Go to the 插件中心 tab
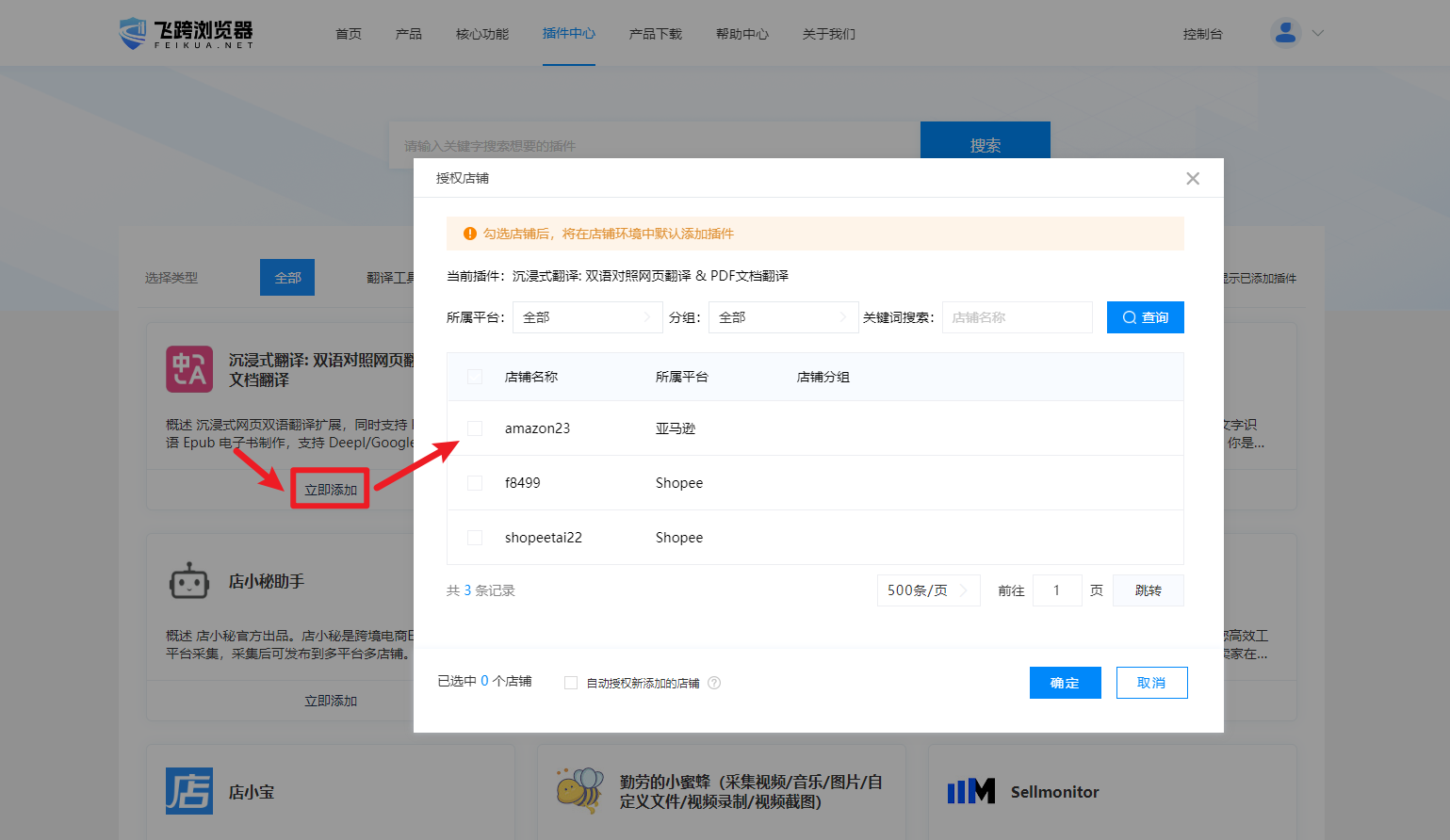Image resolution: width=1450 pixels, height=840 pixels. [x=568, y=34]
